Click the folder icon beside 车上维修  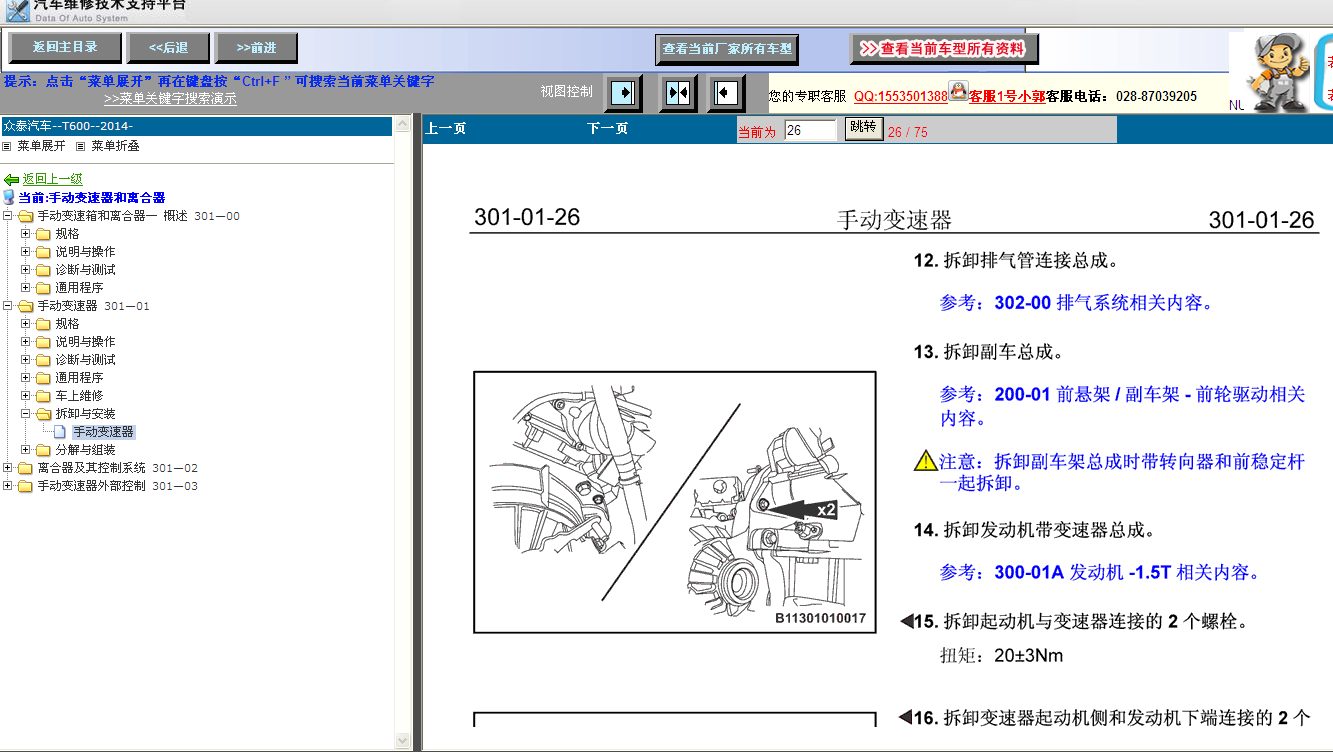coord(43,396)
